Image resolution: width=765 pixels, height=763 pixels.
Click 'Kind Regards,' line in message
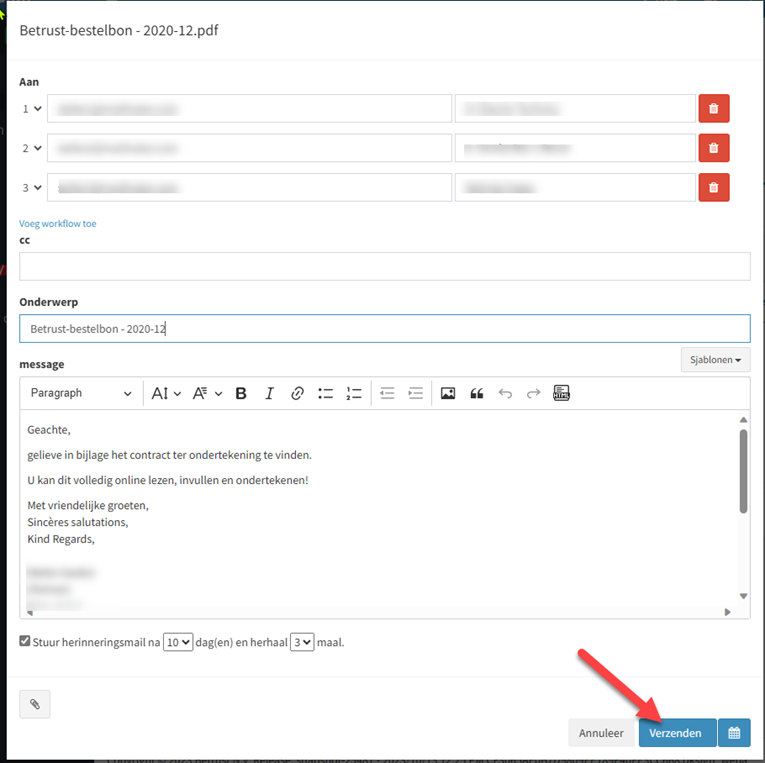tap(61, 539)
